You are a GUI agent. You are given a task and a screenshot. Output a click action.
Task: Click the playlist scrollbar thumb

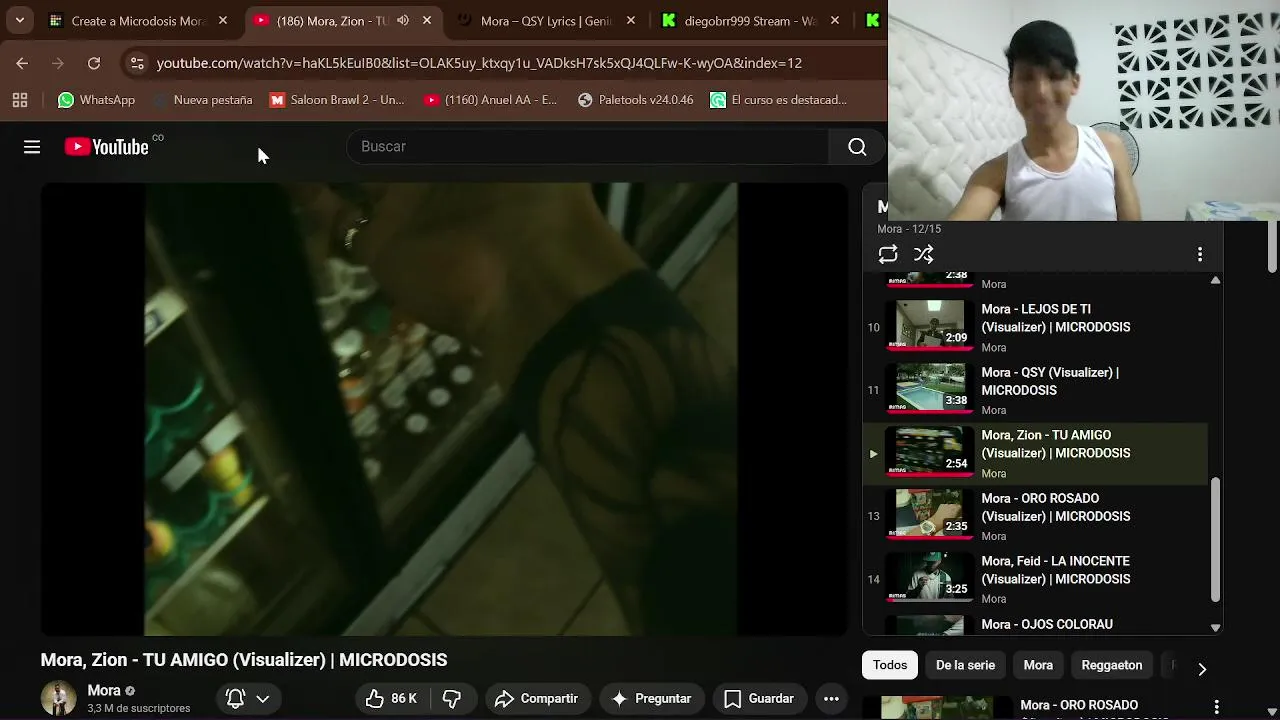coord(1216,540)
